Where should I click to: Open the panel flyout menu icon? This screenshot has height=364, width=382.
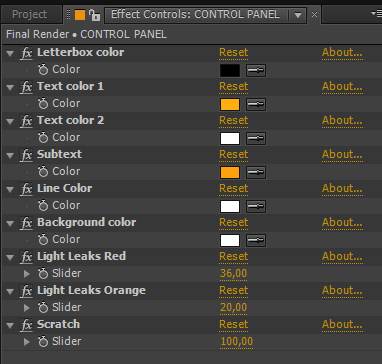pyautogui.click(x=376, y=14)
